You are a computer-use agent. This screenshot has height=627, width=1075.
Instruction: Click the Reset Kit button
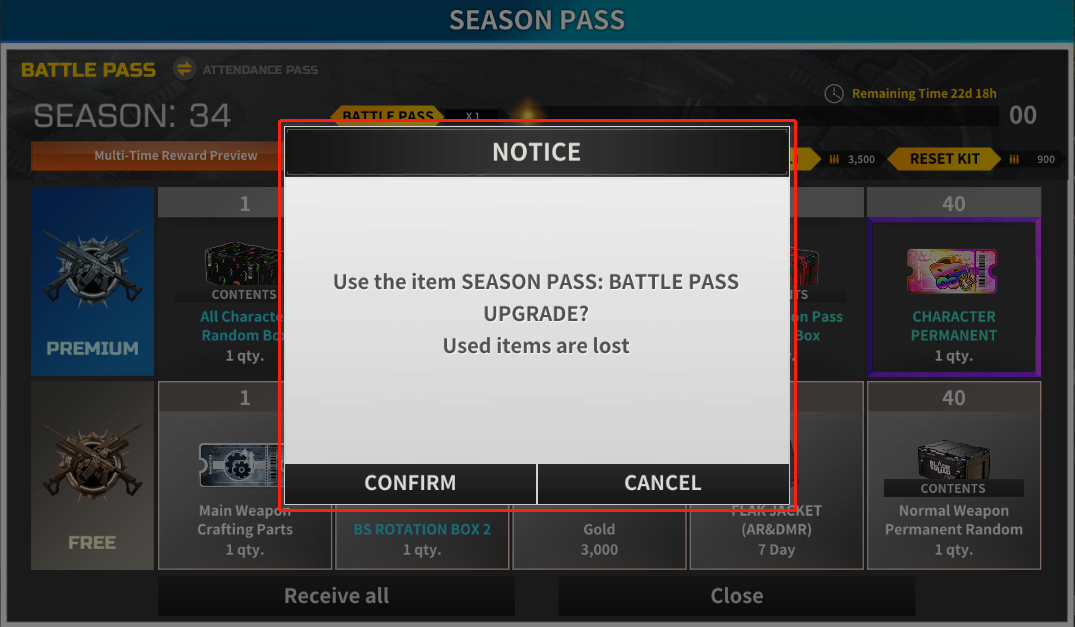coord(944,159)
